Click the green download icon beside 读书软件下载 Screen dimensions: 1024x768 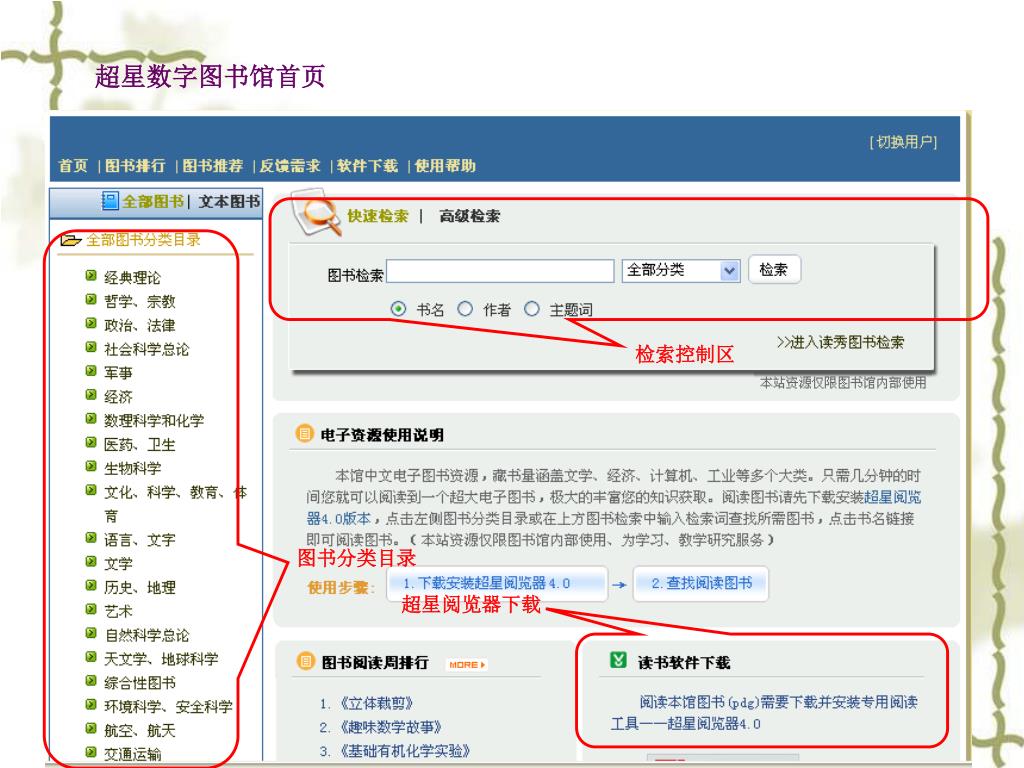click(x=618, y=660)
